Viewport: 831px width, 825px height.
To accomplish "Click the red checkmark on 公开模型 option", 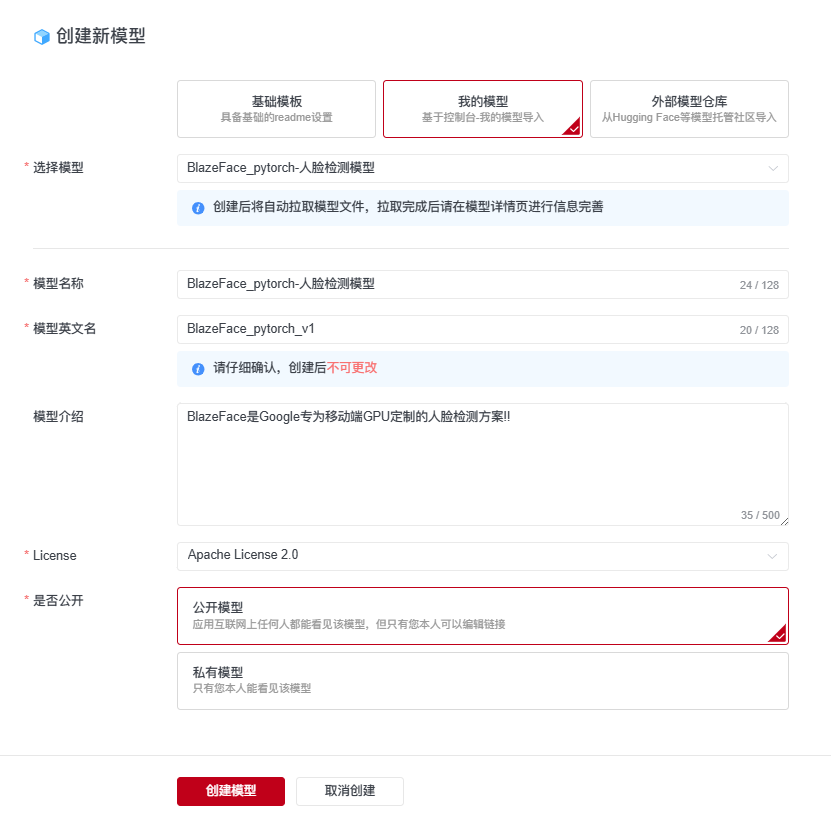I will (x=777, y=635).
